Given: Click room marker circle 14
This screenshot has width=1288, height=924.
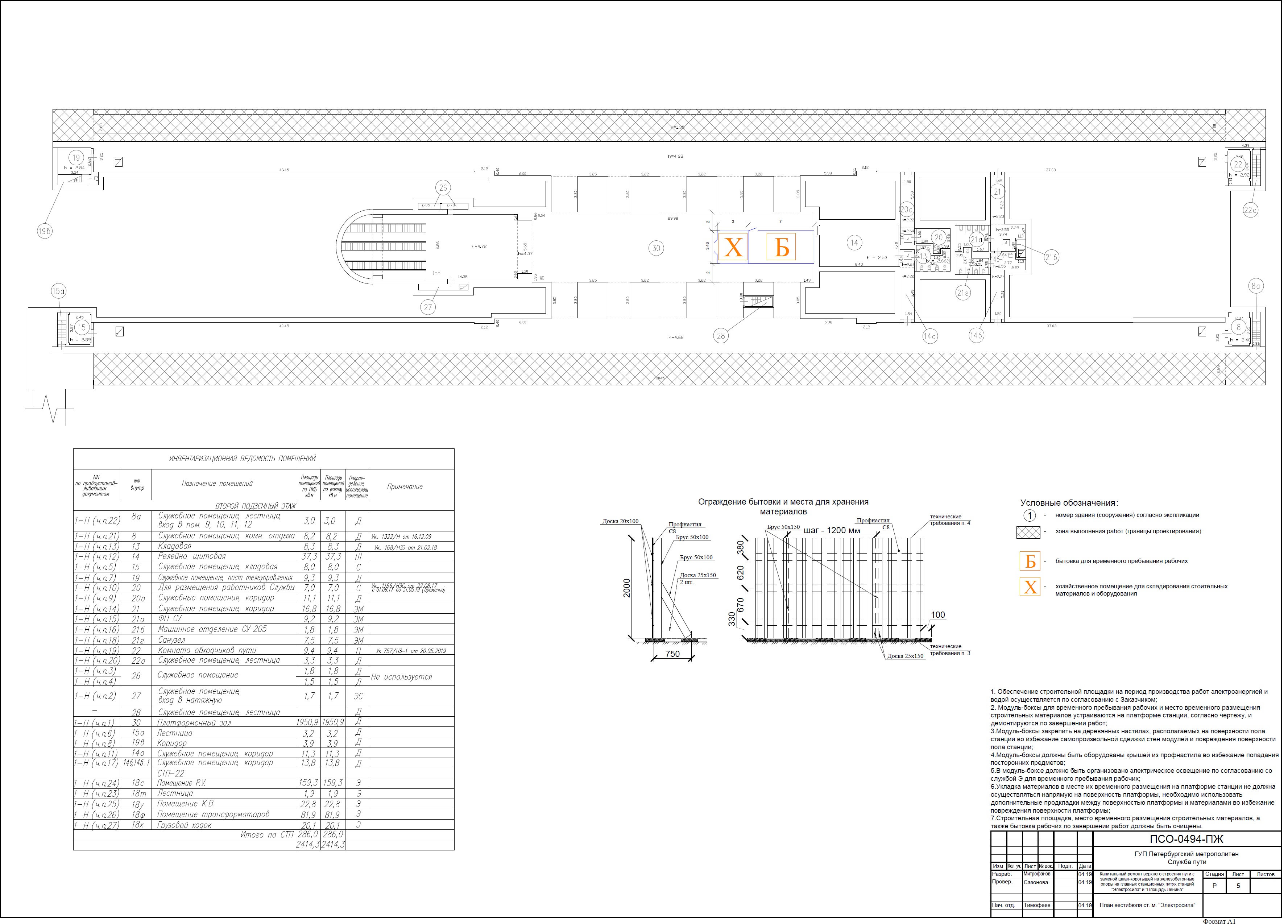Looking at the screenshot, I should (854, 243).
